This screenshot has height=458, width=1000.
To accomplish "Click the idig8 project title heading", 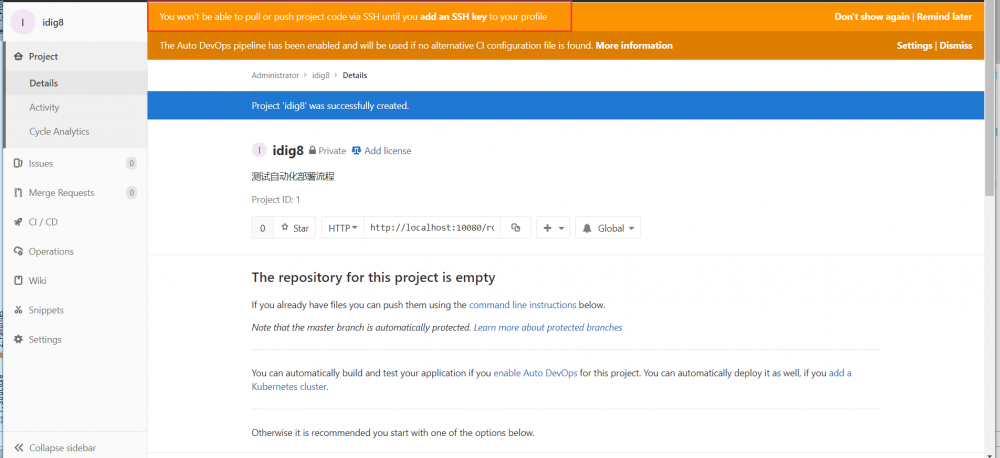I will click(x=288, y=151).
